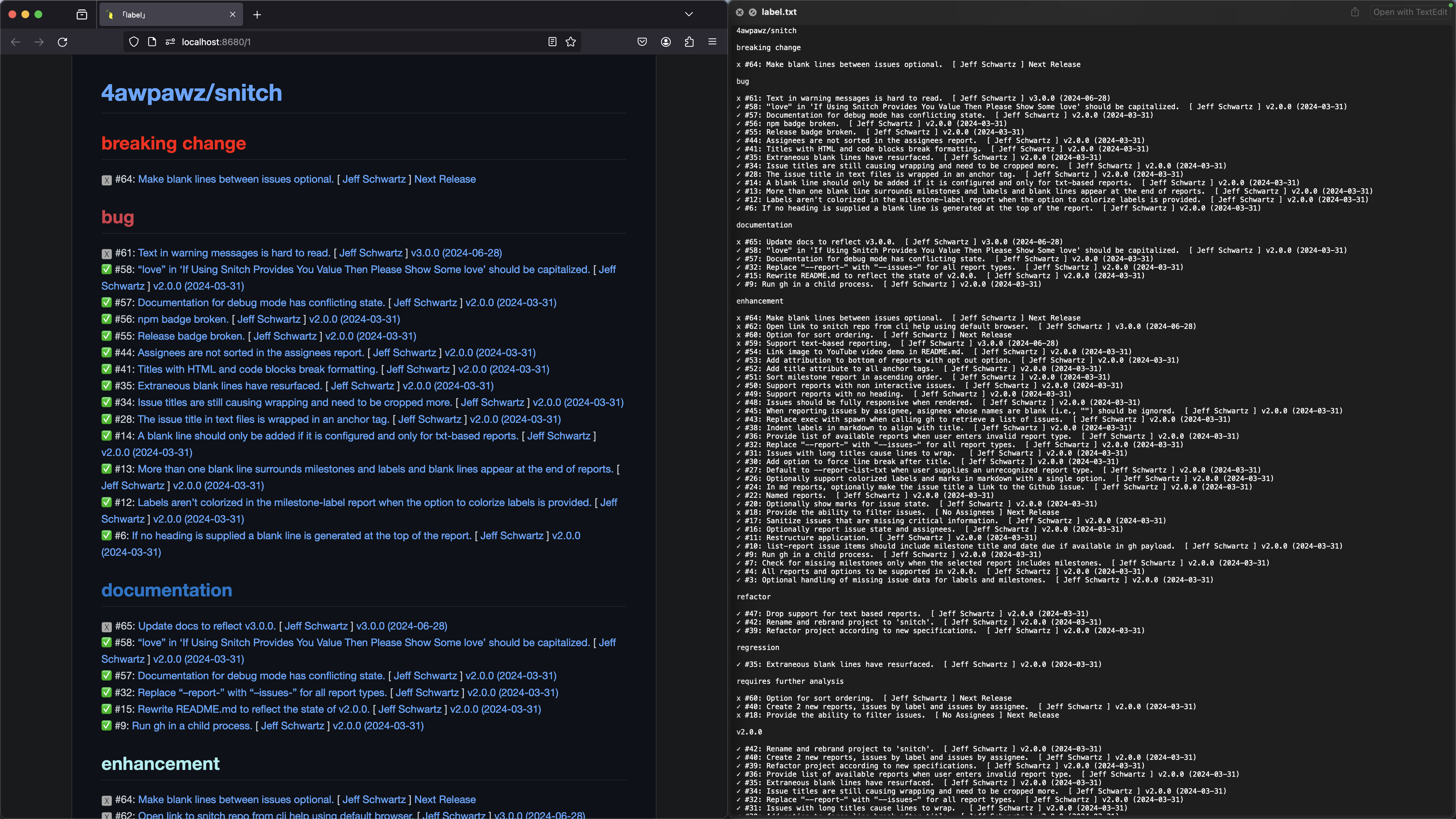Click the share icon in label.txt preview
This screenshot has height=819, width=1456.
coord(1355,12)
